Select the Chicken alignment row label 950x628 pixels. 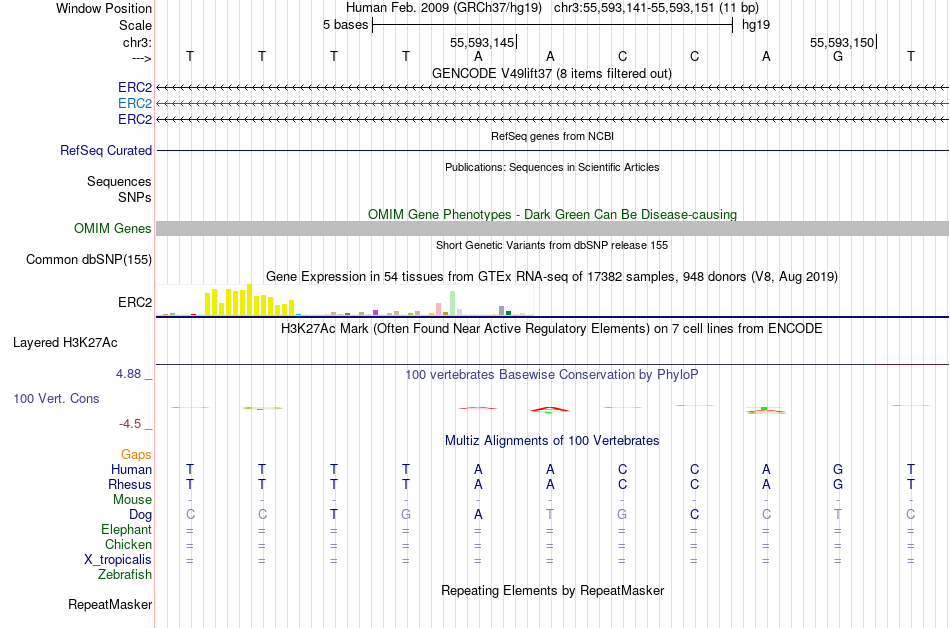pos(128,544)
